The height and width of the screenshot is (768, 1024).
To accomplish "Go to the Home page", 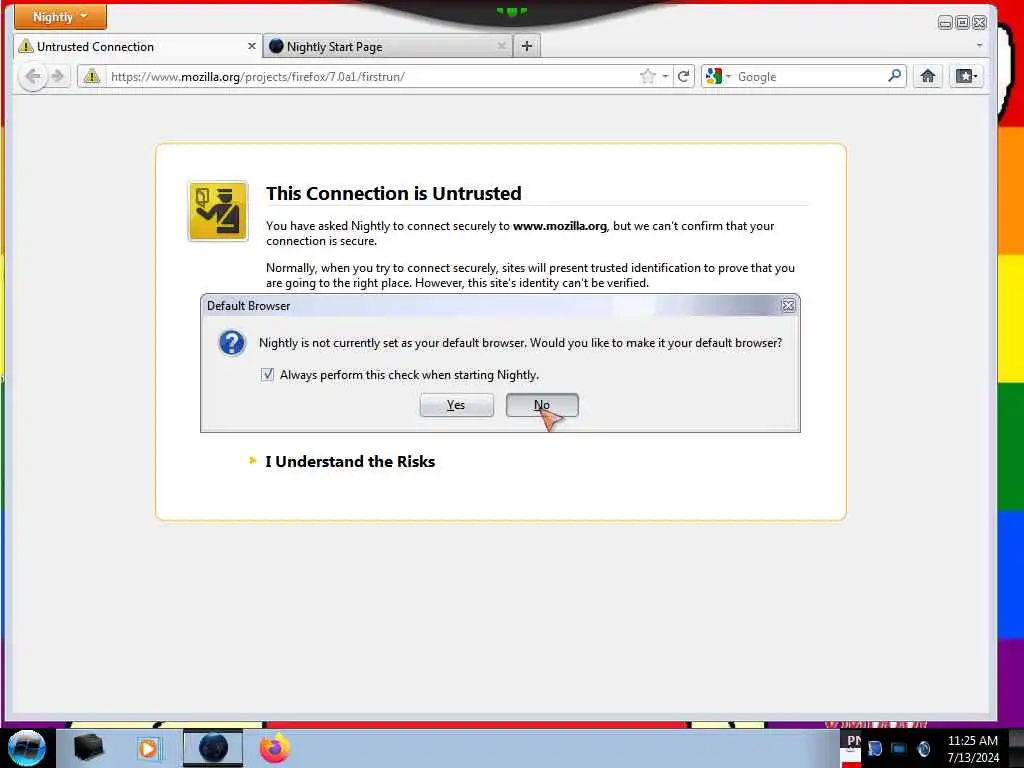I will pyautogui.click(x=927, y=76).
